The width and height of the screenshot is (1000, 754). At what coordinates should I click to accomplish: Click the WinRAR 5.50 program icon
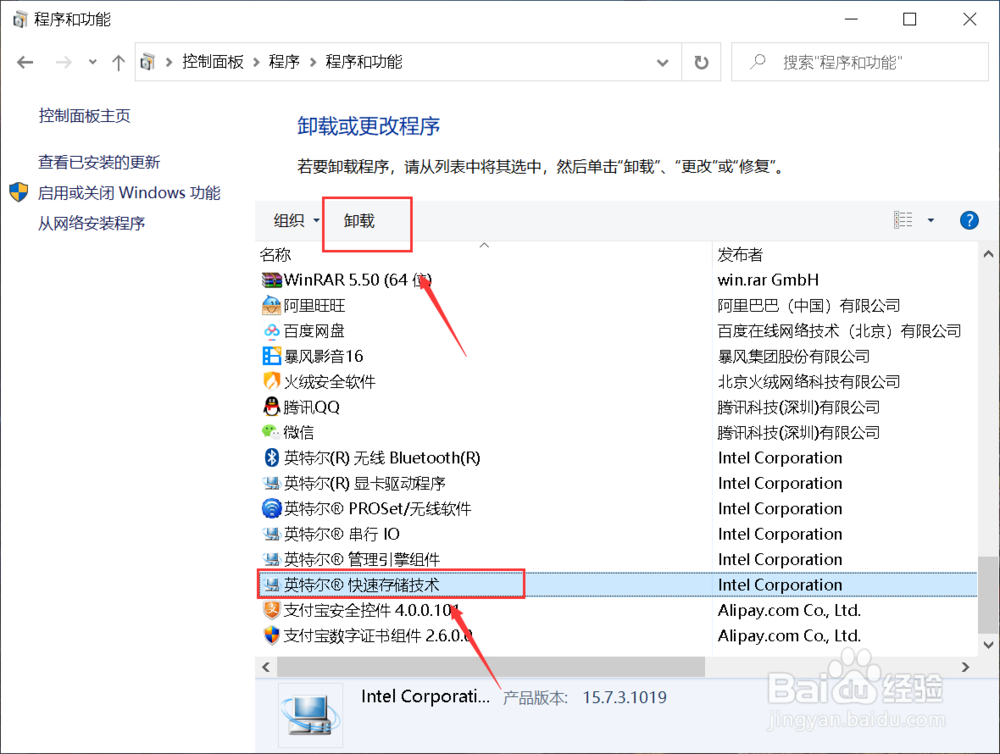tap(272, 280)
